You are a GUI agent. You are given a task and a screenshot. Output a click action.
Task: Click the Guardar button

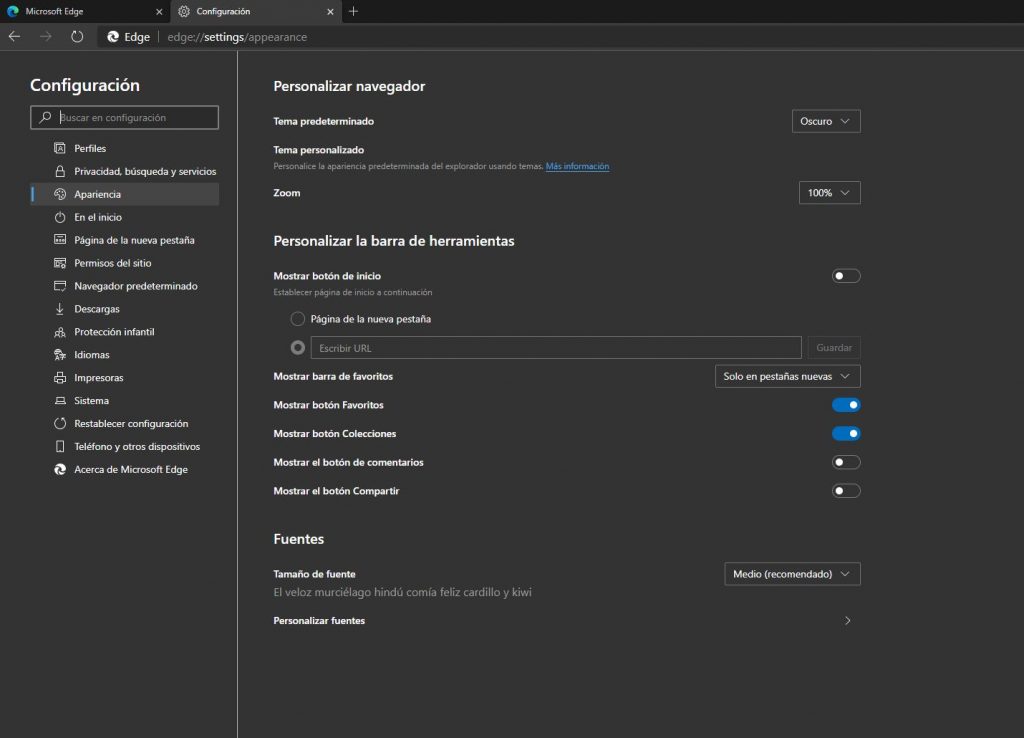[x=834, y=347]
